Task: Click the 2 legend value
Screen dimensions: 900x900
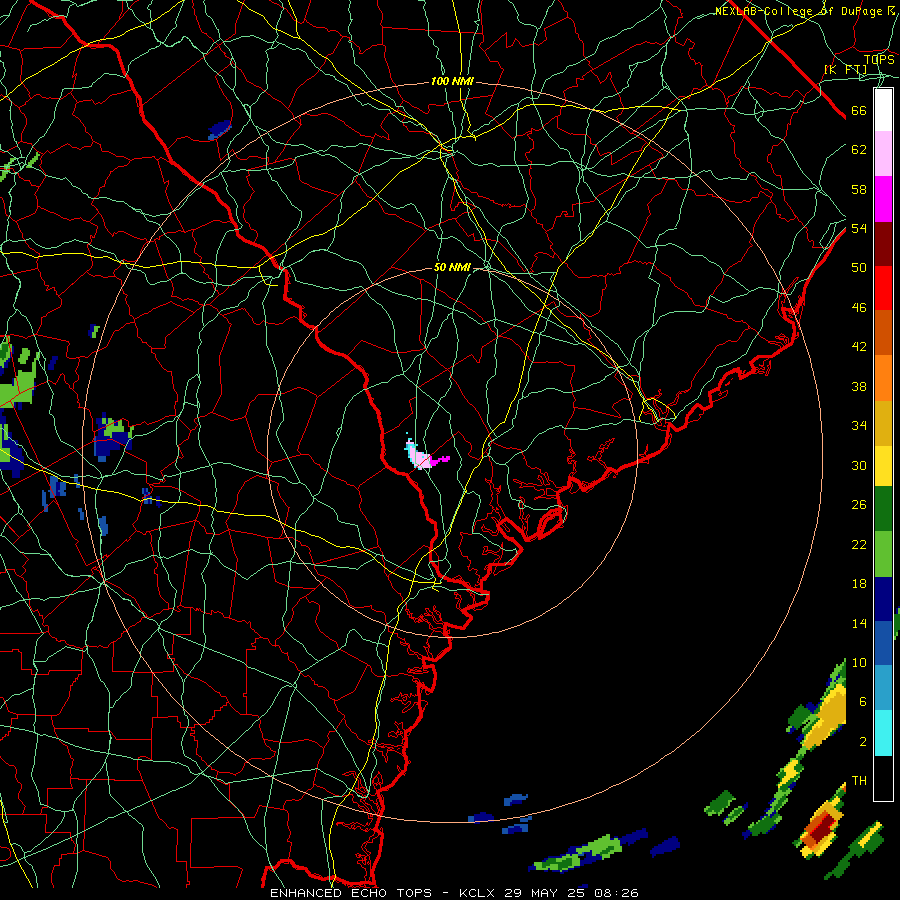Action: coord(862,742)
